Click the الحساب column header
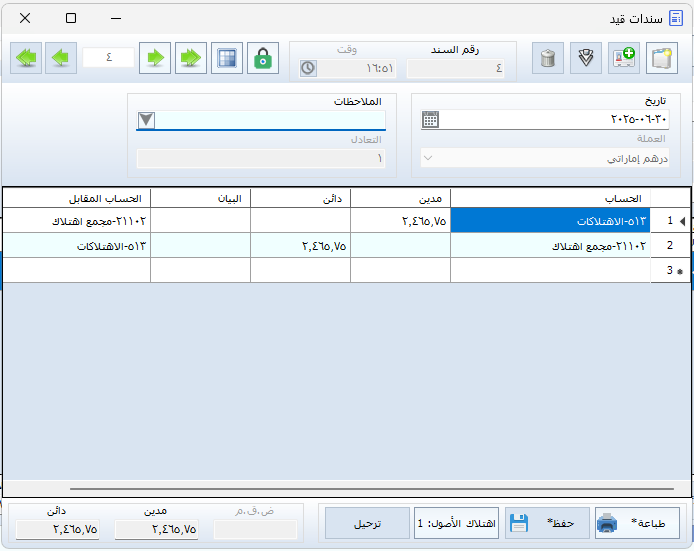The width and height of the screenshot is (694, 551). click(x=550, y=197)
